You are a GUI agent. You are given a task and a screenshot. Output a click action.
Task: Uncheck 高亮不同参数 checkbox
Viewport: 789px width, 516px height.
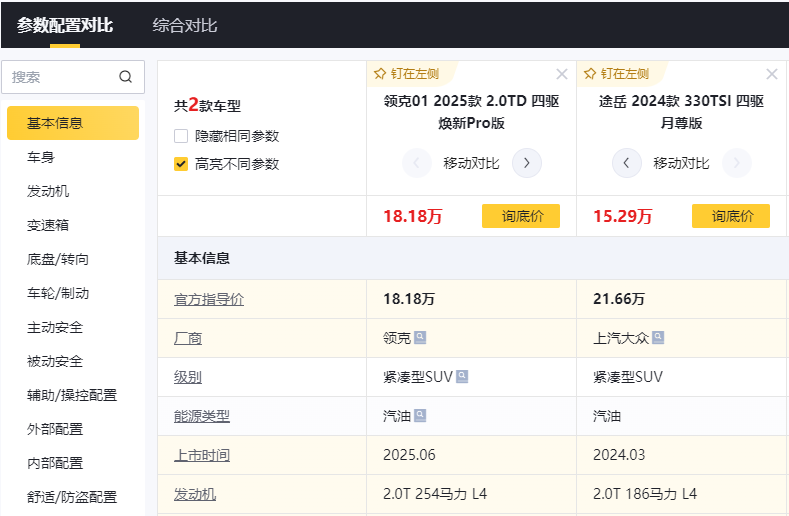181,164
